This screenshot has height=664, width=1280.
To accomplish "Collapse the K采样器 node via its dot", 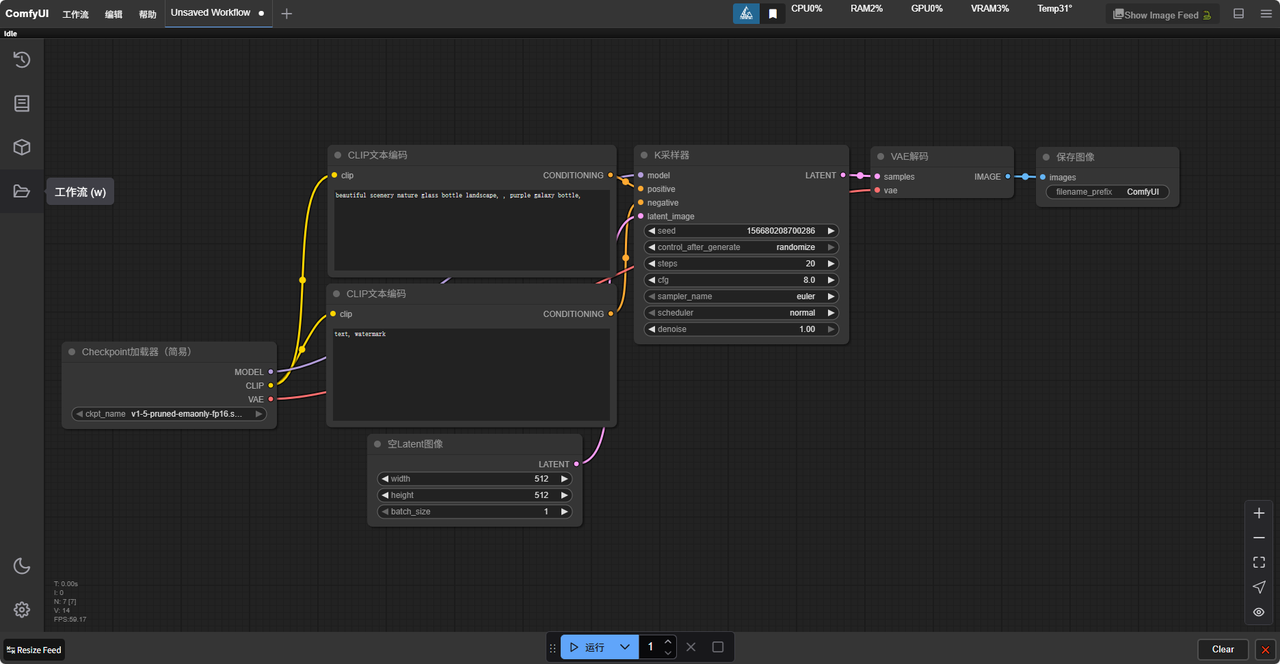I will tap(644, 155).
